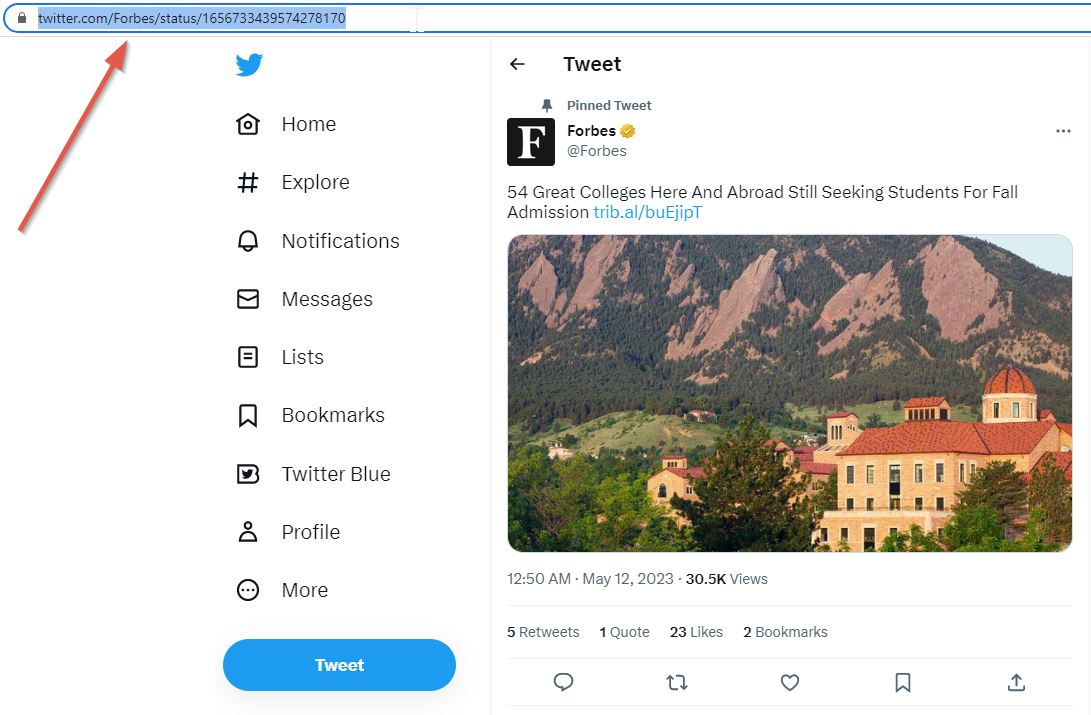Open Notifications from the sidebar bell icon
This screenshot has width=1091, height=715.
pyautogui.click(x=247, y=240)
